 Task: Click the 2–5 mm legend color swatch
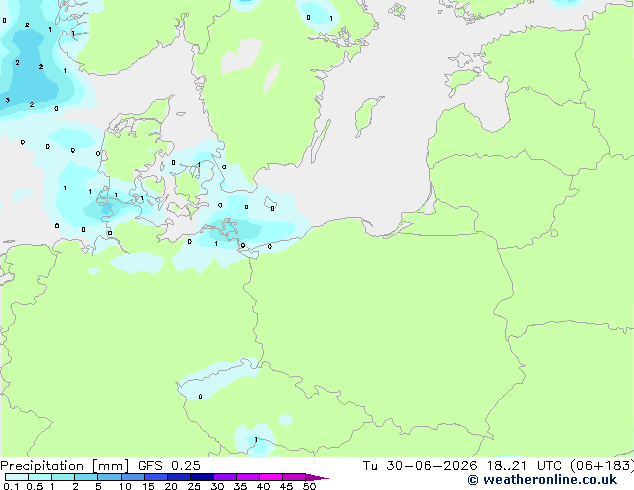(86, 477)
